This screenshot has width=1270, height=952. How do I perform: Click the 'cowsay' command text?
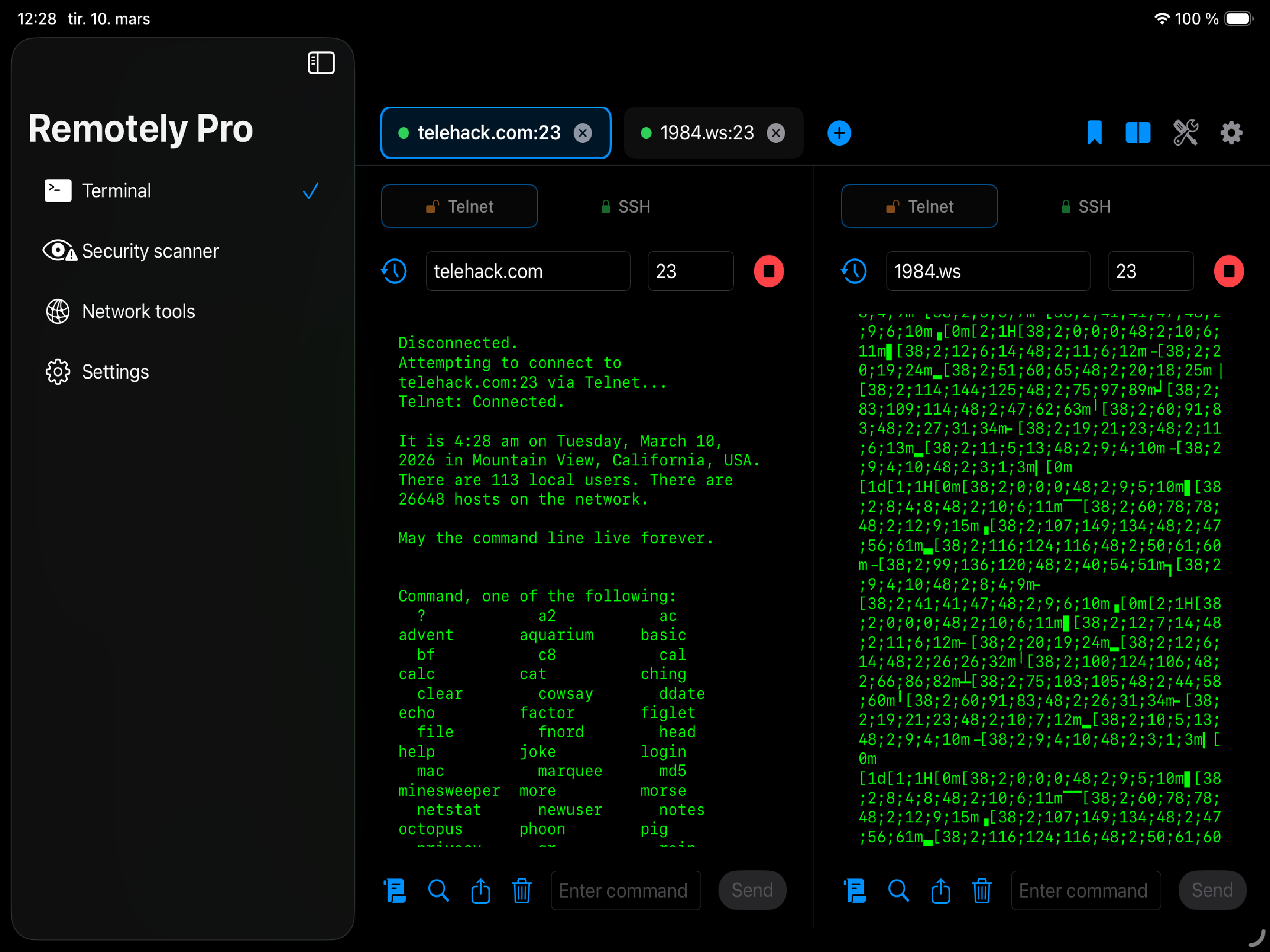point(565,694)
